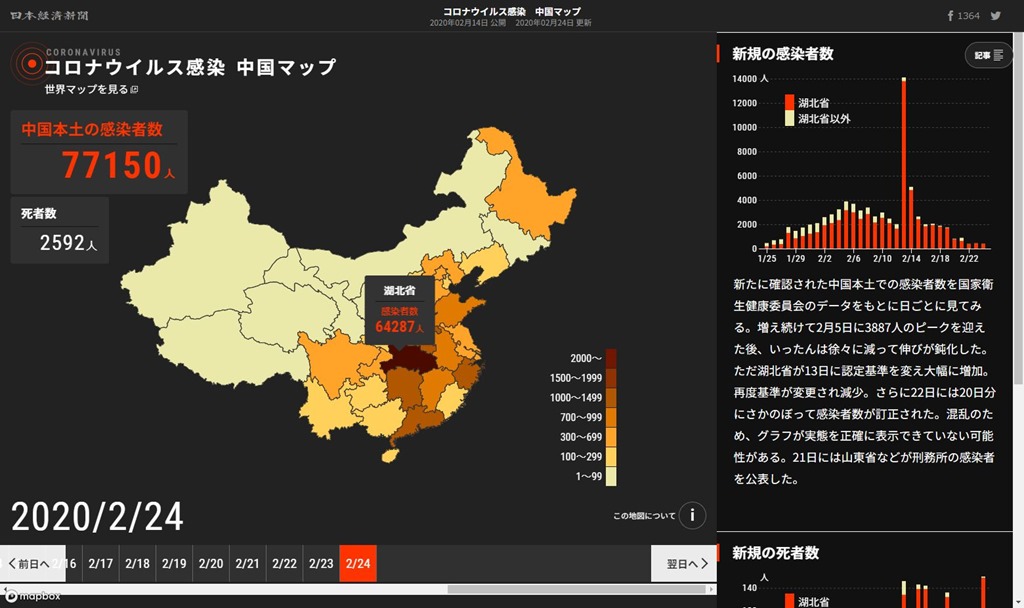Screen dimensions: 1024x608
Task: Open the article (記事) button
Action: click(989, 56)
